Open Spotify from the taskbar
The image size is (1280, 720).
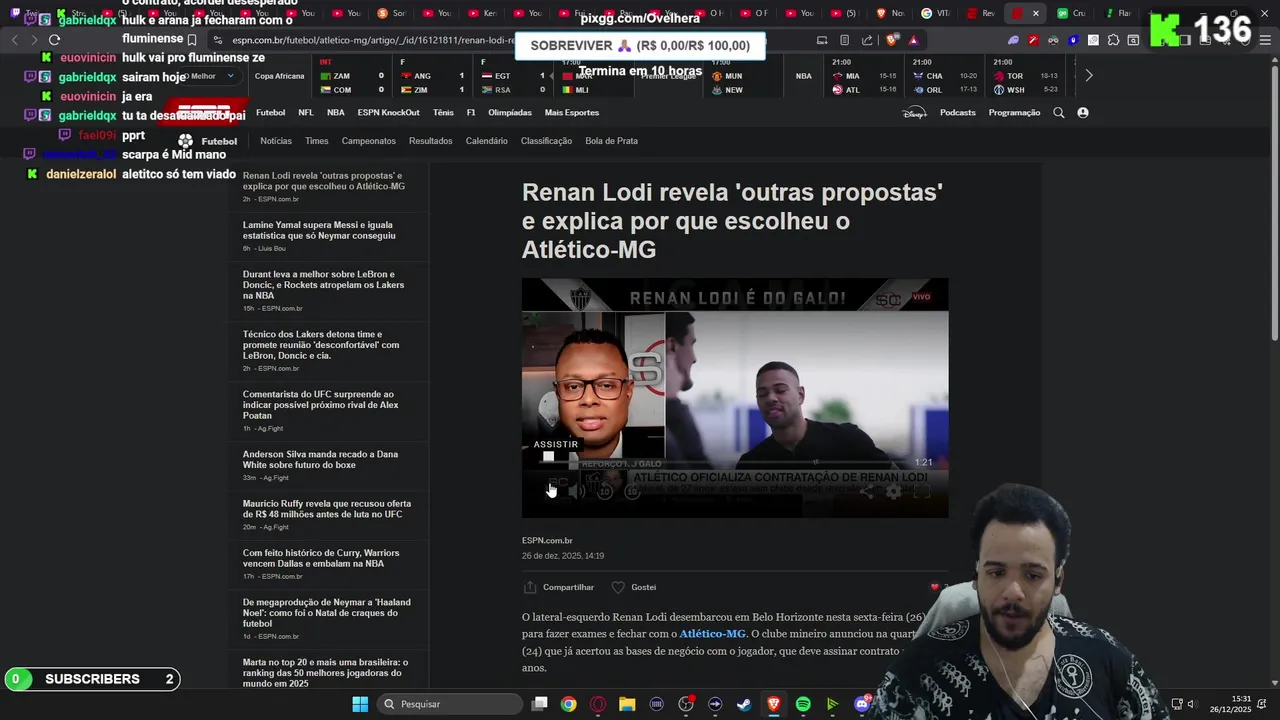pyautogui.click(x=803, y=704)
